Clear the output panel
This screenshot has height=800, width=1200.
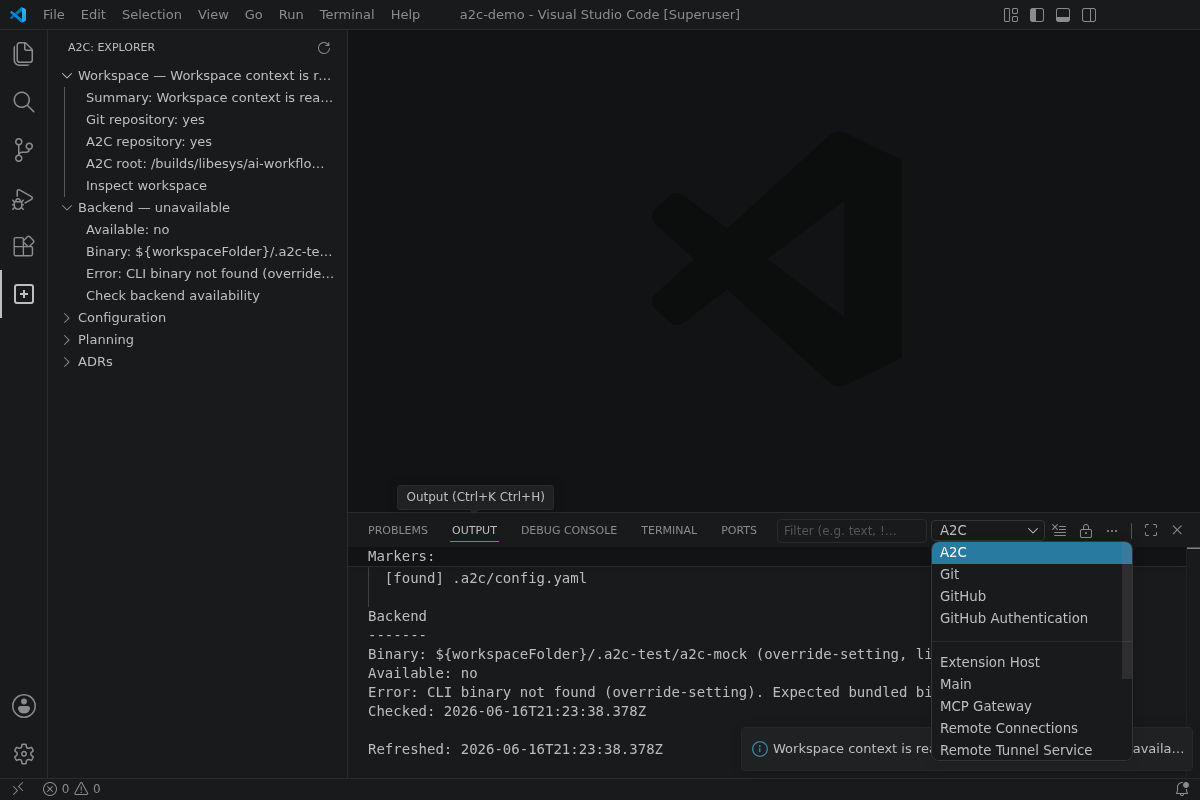tap(1060, 530)
